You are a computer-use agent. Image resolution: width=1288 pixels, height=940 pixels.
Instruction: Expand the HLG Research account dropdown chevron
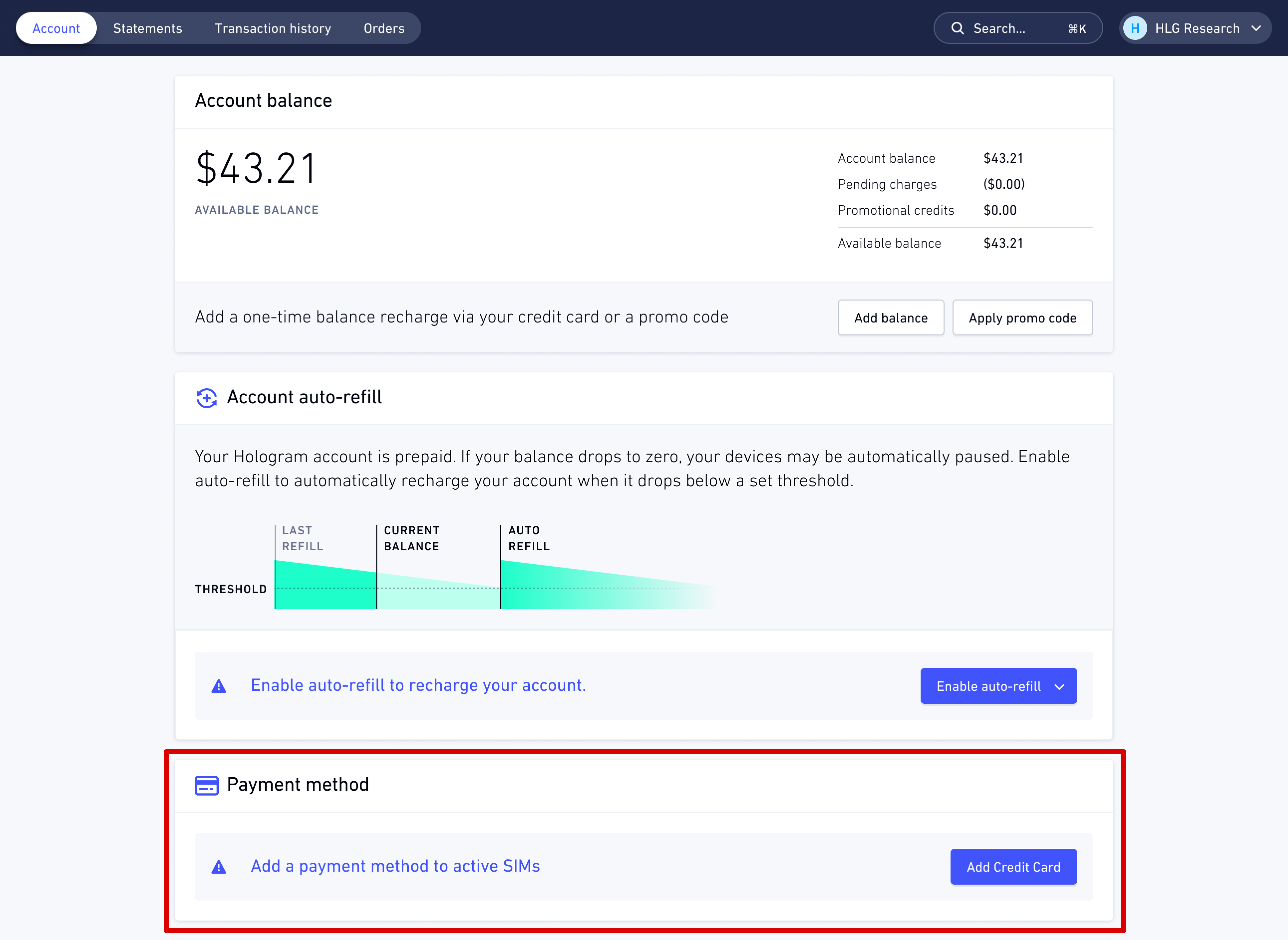1256,28
